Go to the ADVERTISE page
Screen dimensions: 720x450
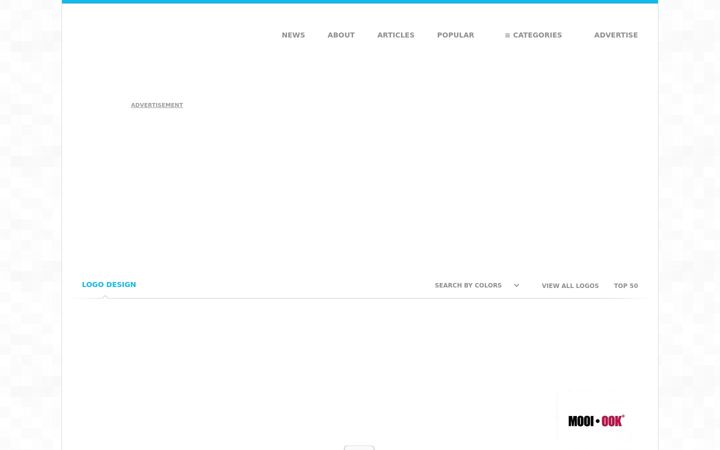point(616,35)
